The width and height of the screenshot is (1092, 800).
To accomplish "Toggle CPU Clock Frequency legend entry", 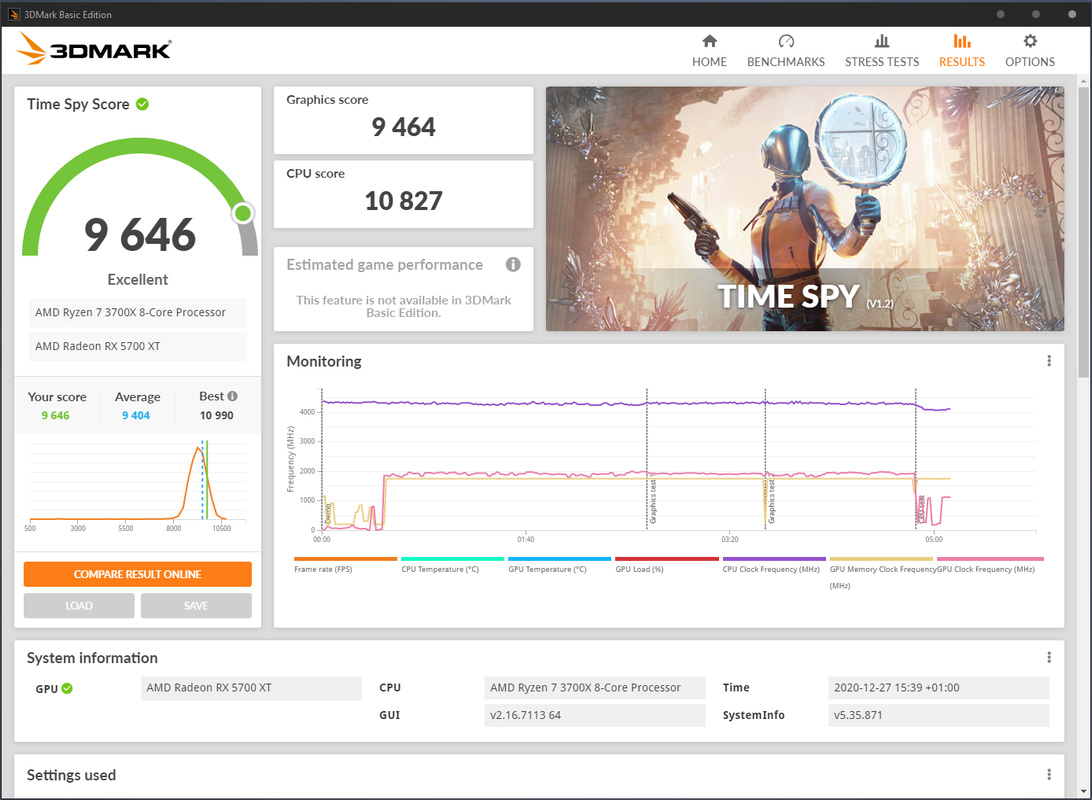I will (x=774, y=565).
